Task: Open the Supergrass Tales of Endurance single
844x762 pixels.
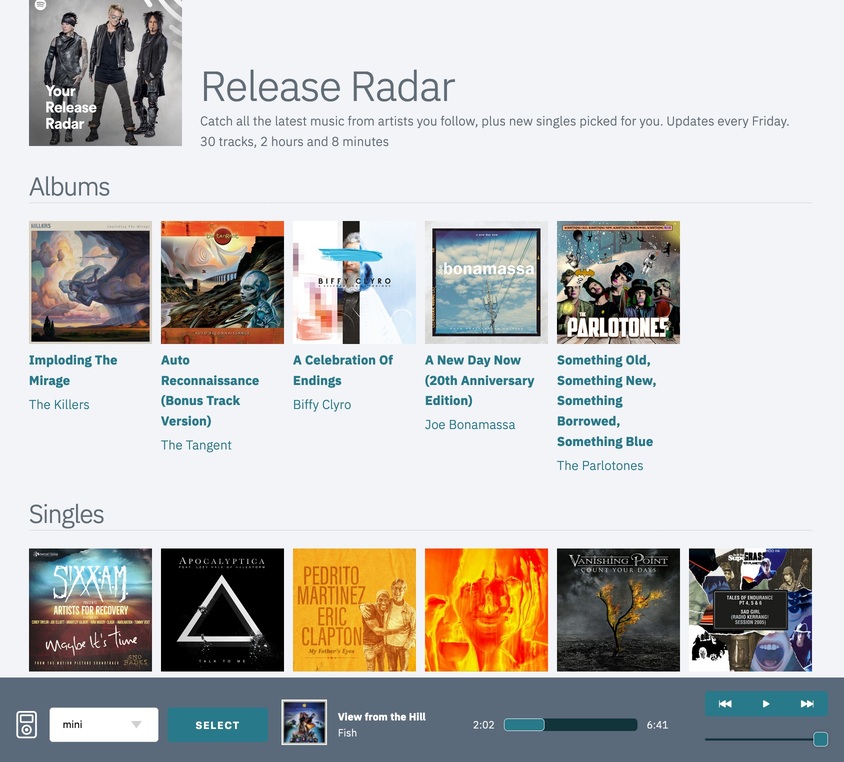Action: pos(750,610)
